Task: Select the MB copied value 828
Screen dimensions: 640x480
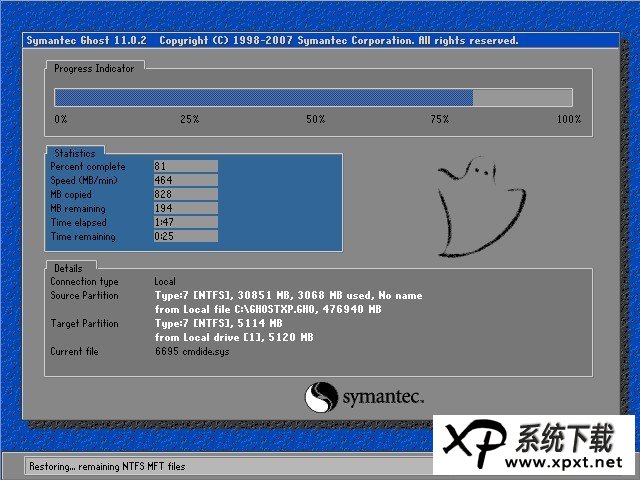Action: tap(186, 194)
